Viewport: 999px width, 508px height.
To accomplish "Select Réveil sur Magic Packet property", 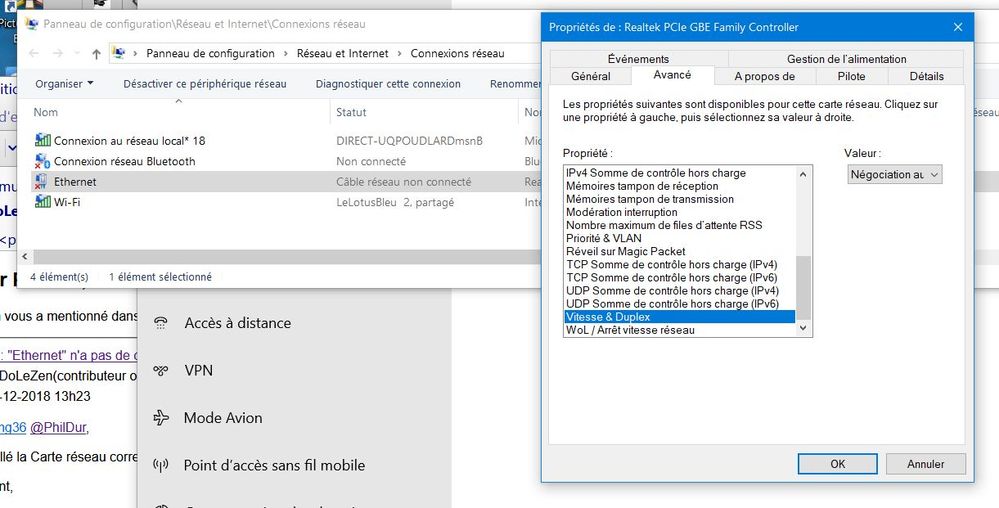I will click(626, 252).
